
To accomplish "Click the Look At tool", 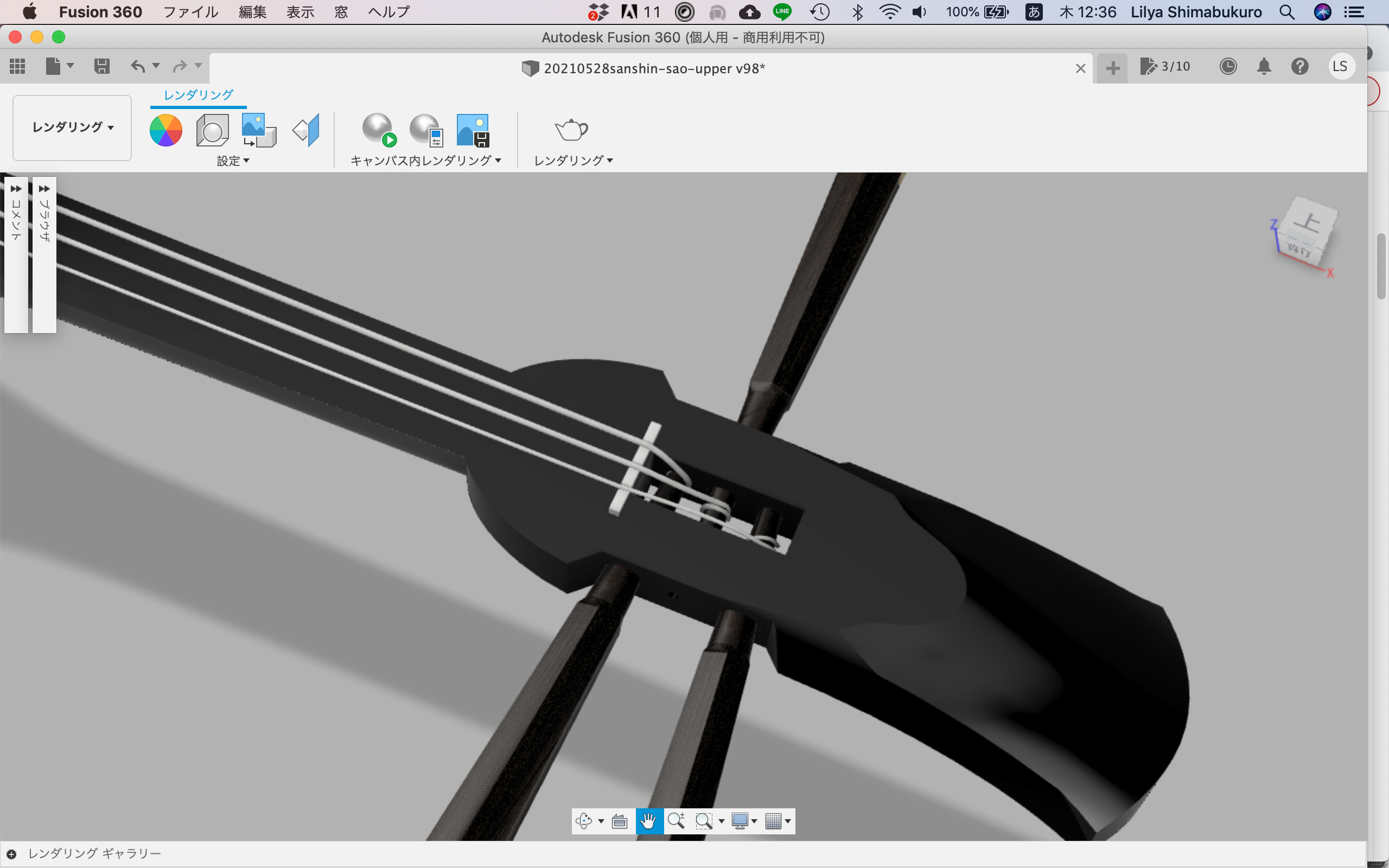I will (x=619, y=821).
